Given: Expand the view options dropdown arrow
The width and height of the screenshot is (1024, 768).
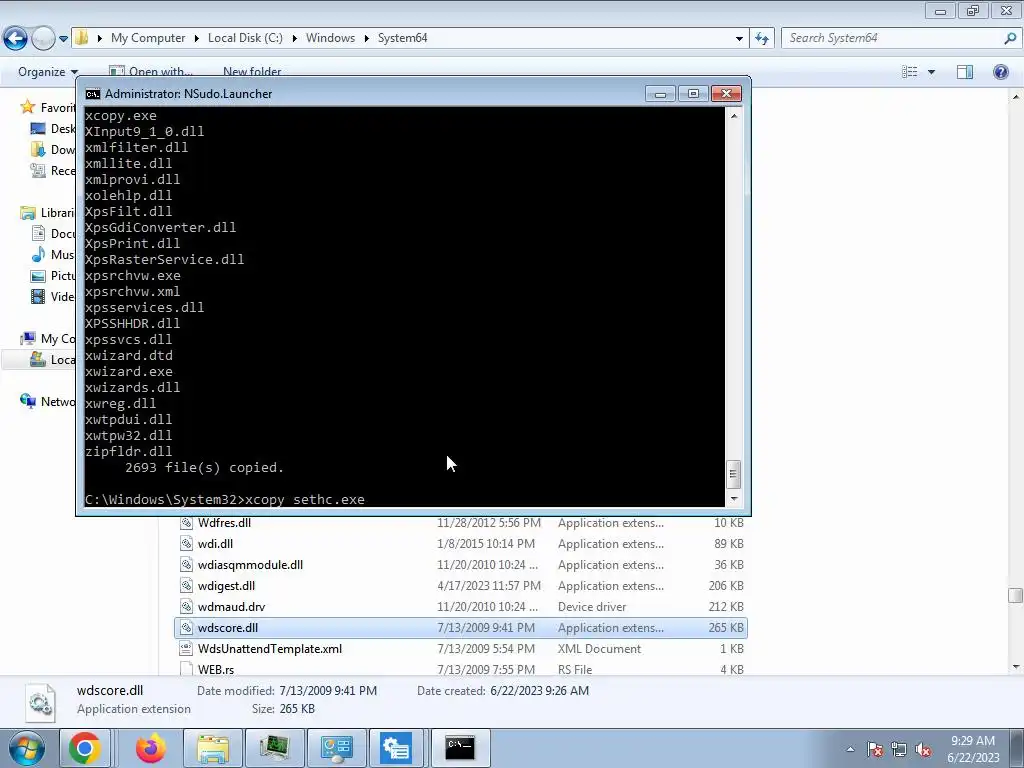Looking at the screenshot, I should [x=931, y=72].
